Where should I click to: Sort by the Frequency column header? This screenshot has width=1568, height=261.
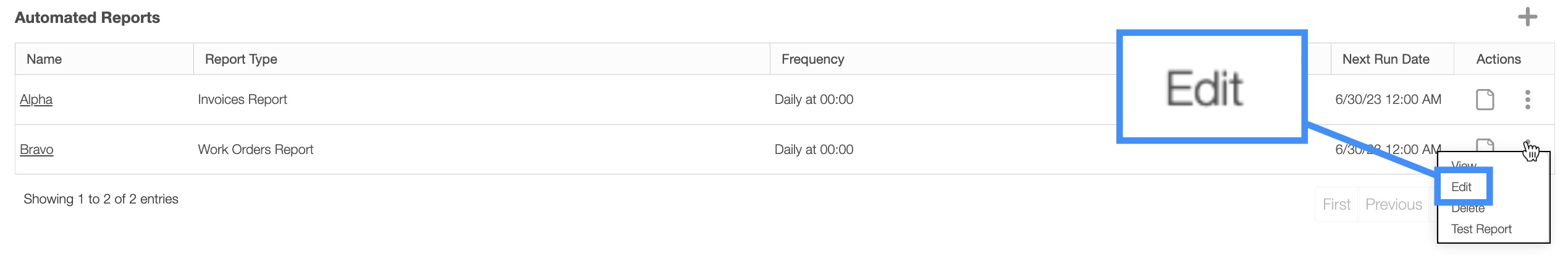click(x=812, y=59)
